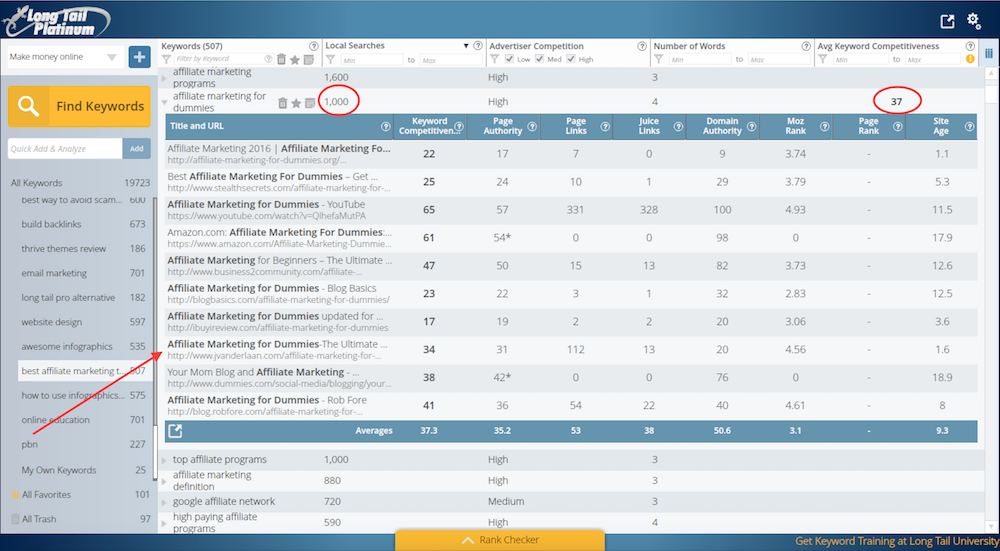This screenshot has height=551, width=1000.
Task: Open the 'Make money online' project dropdown
Action: click(66, 57)
